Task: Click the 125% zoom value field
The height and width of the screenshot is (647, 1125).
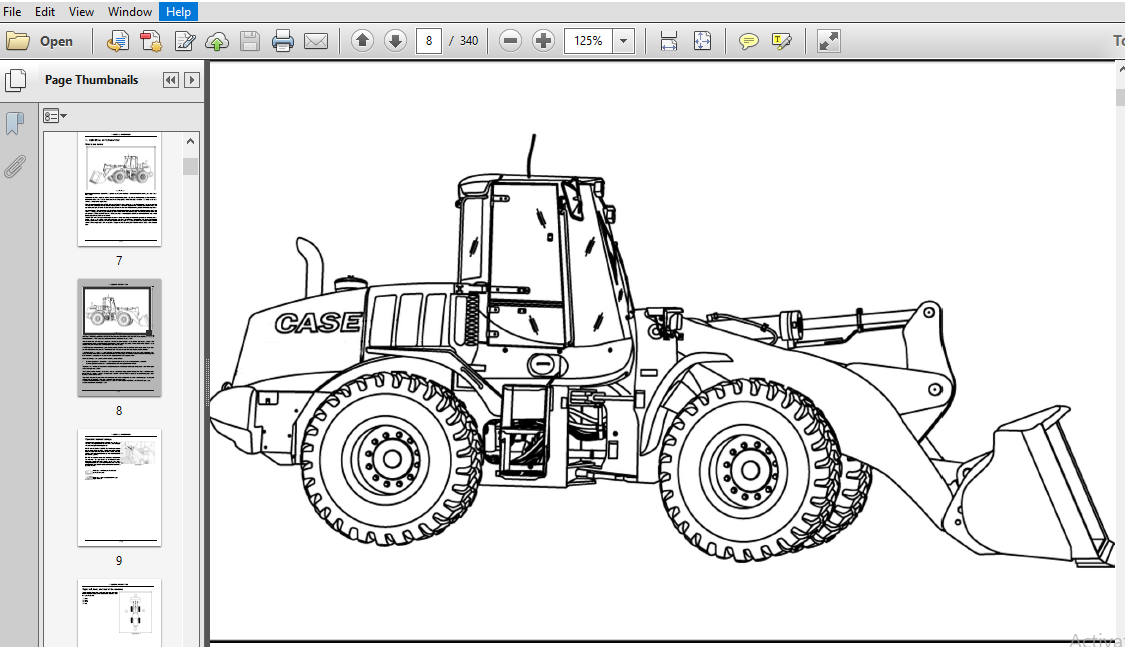Action: point(588,41)
